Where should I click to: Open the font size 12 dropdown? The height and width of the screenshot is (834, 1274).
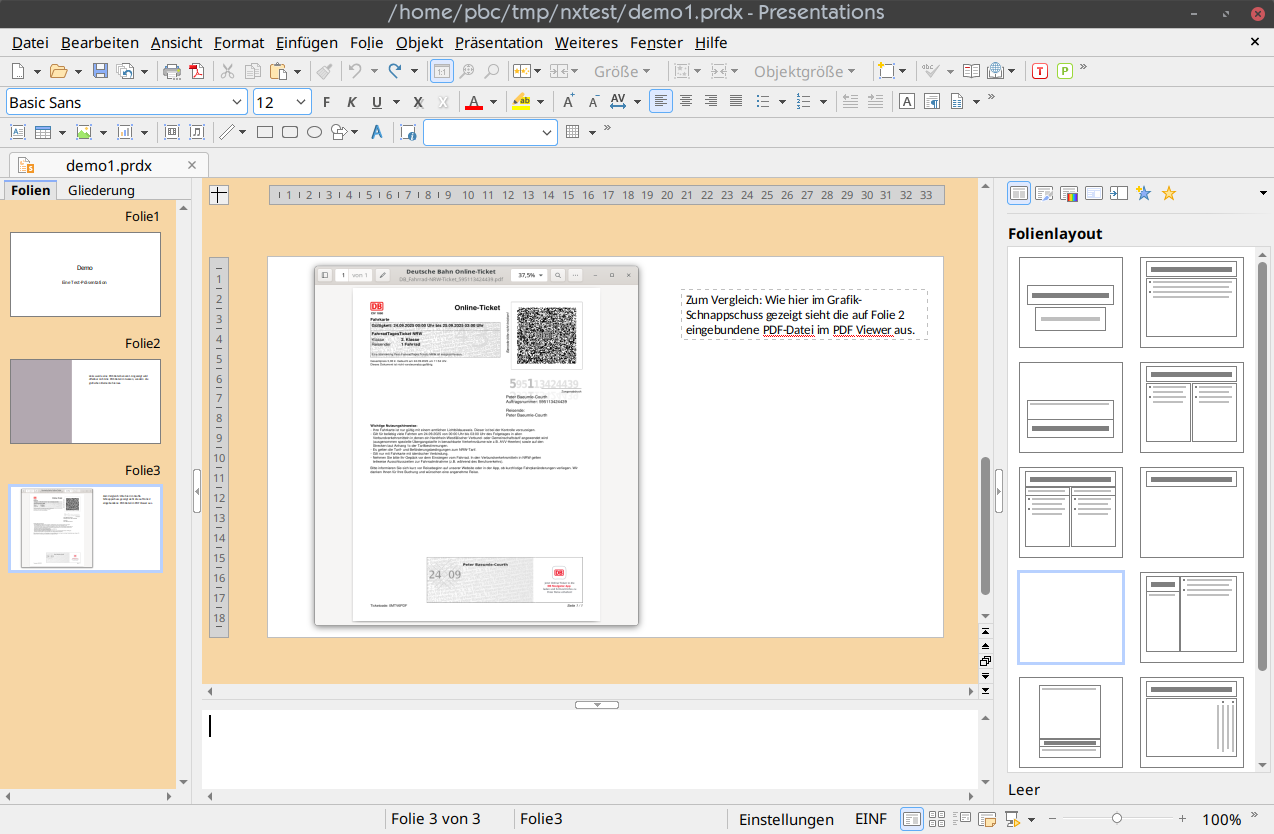[302, 102]
